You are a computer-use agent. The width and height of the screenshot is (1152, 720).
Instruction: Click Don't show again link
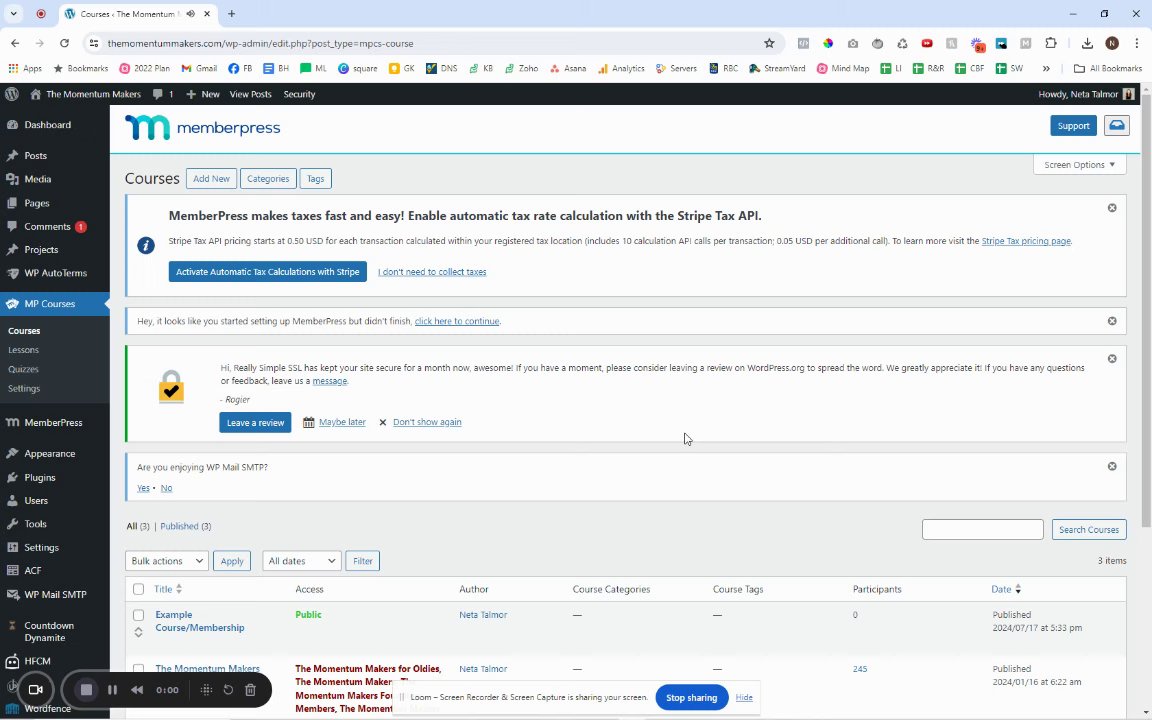pos(427,422)
